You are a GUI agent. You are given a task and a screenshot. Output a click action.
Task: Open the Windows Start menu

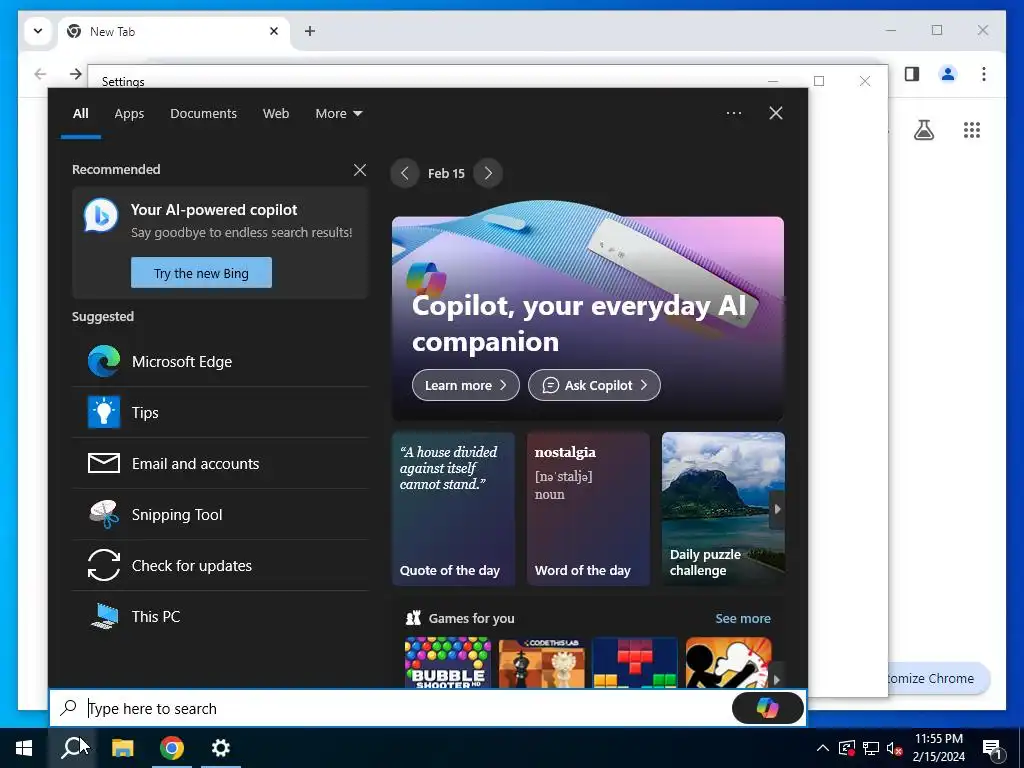(24, 748)
